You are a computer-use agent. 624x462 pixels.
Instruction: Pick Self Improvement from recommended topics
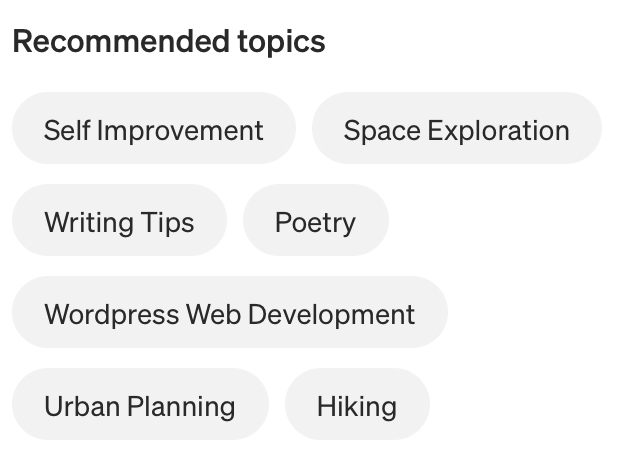[154, 130]
